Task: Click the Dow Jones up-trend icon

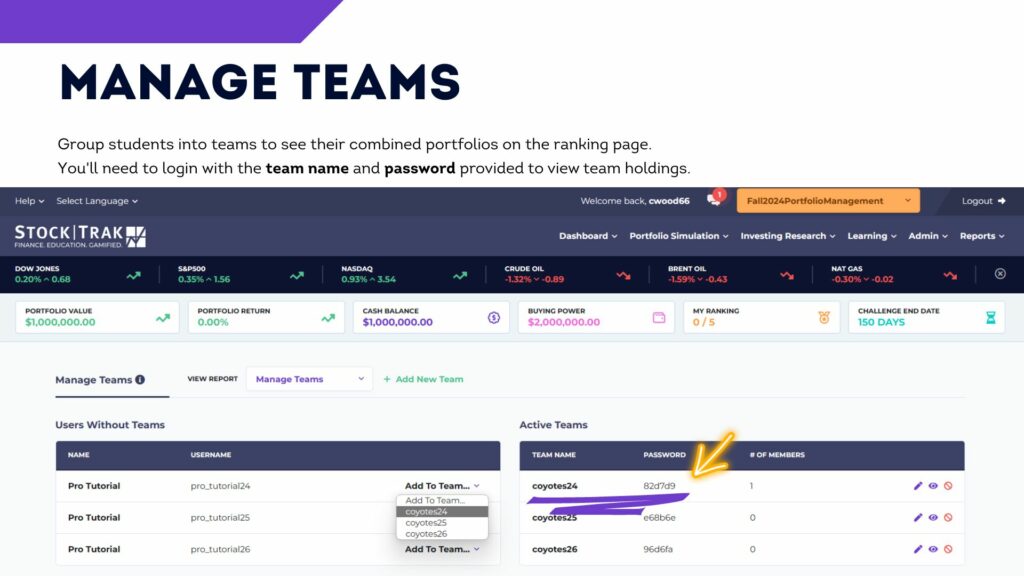Action: (134, 276)
